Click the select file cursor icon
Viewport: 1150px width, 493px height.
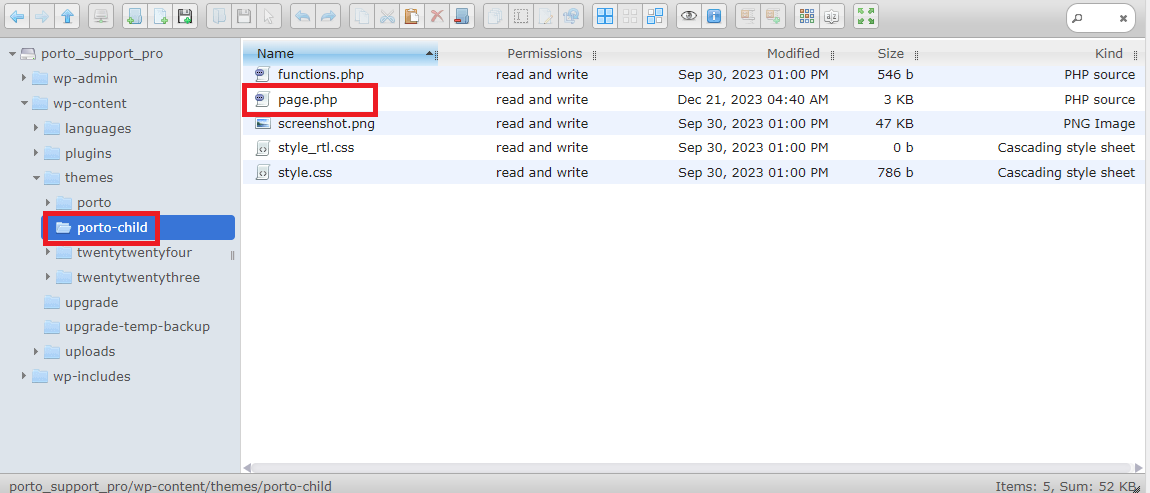pos(268,16)
